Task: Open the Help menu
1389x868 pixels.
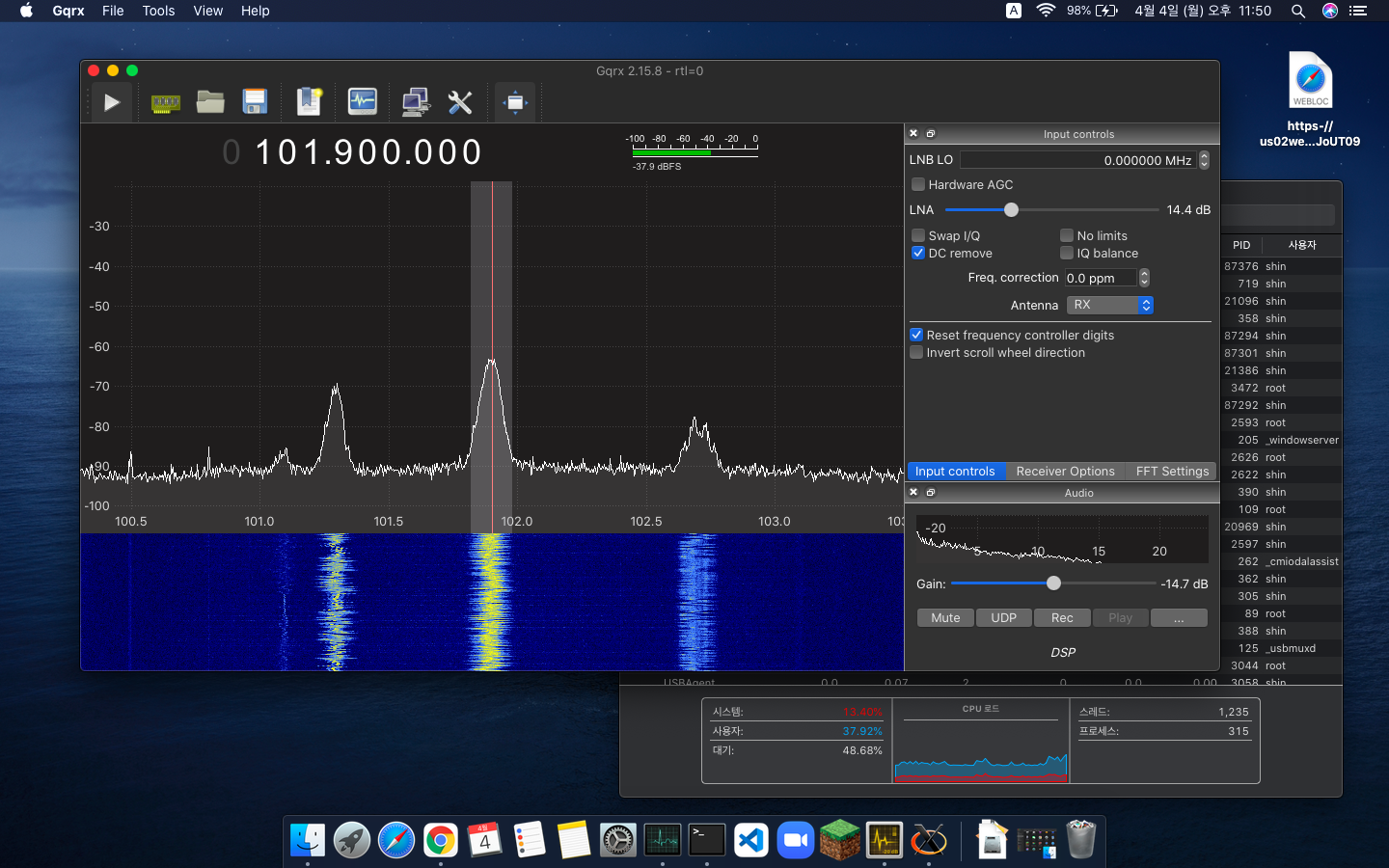Action: click(x=255, y=11)
